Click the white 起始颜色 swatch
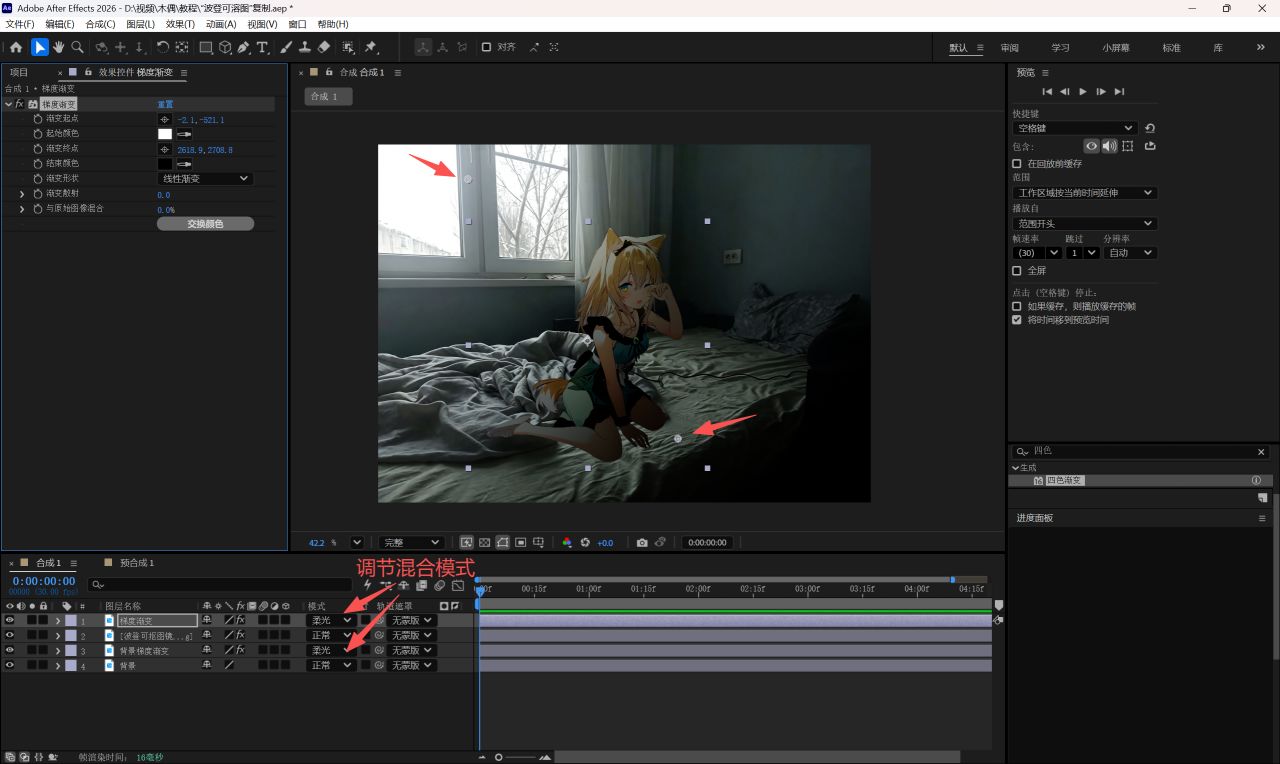Viewport: 1280px width, 764px height. 165,134
